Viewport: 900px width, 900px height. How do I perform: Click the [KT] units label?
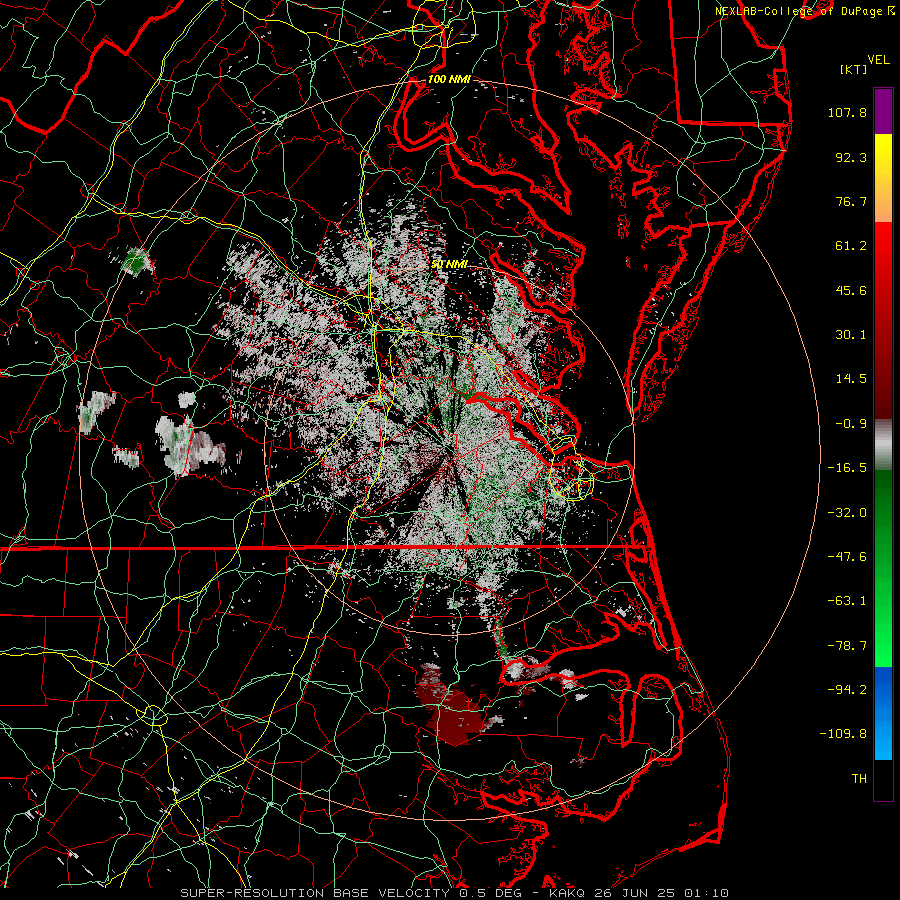click(x=854, y=69)
